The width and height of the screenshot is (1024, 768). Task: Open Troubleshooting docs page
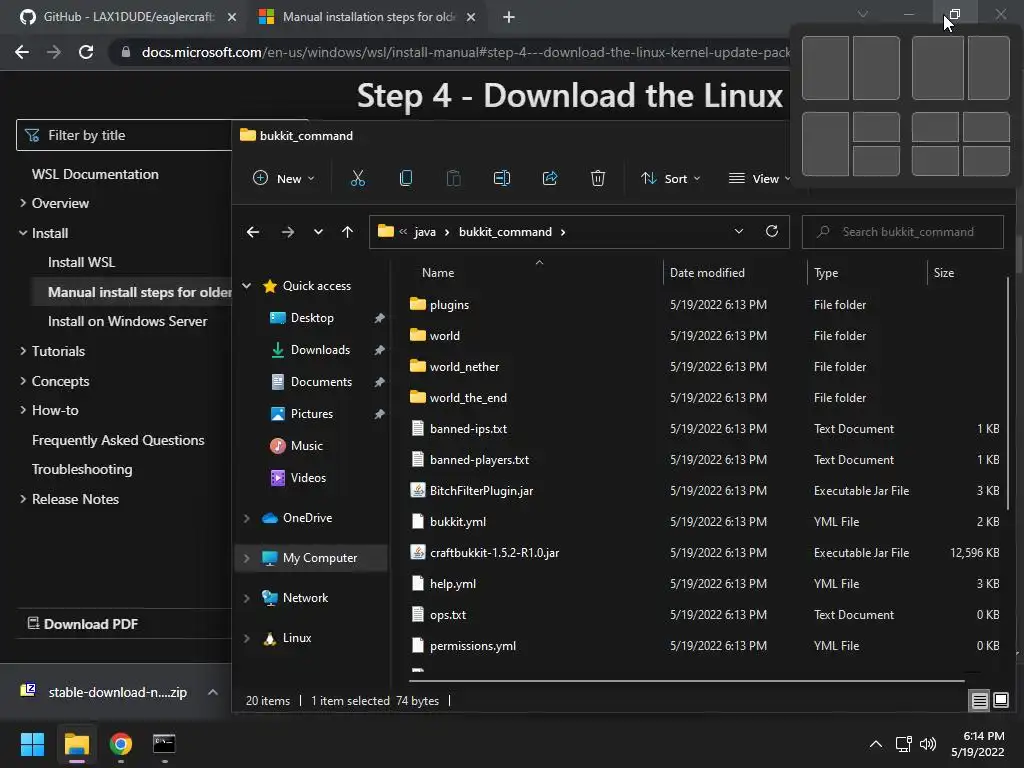coord(82,470)
